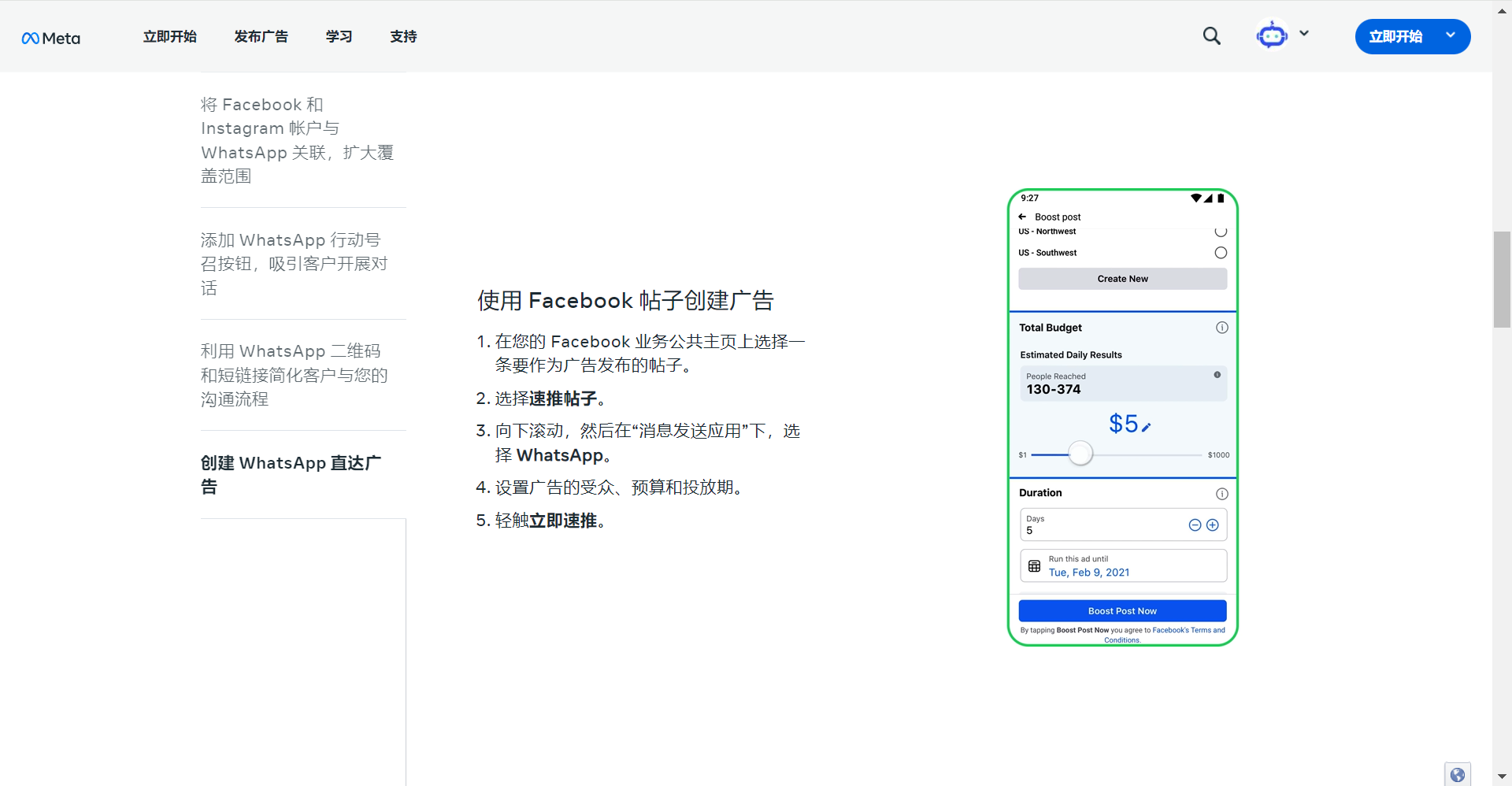Click the pencil edit icon beside $5

pos(1147,427)
